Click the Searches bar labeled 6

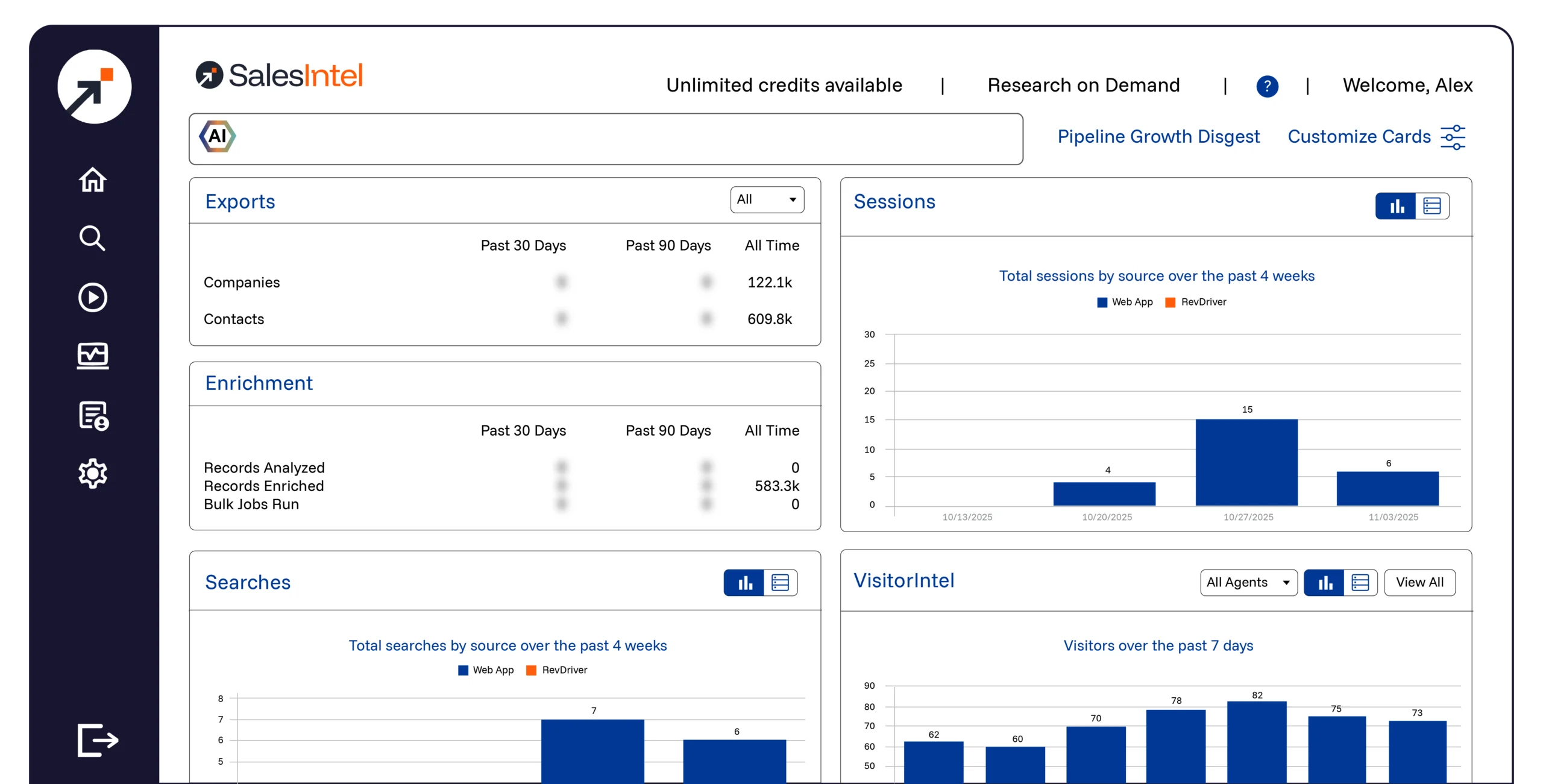click(x=735, y=762)
